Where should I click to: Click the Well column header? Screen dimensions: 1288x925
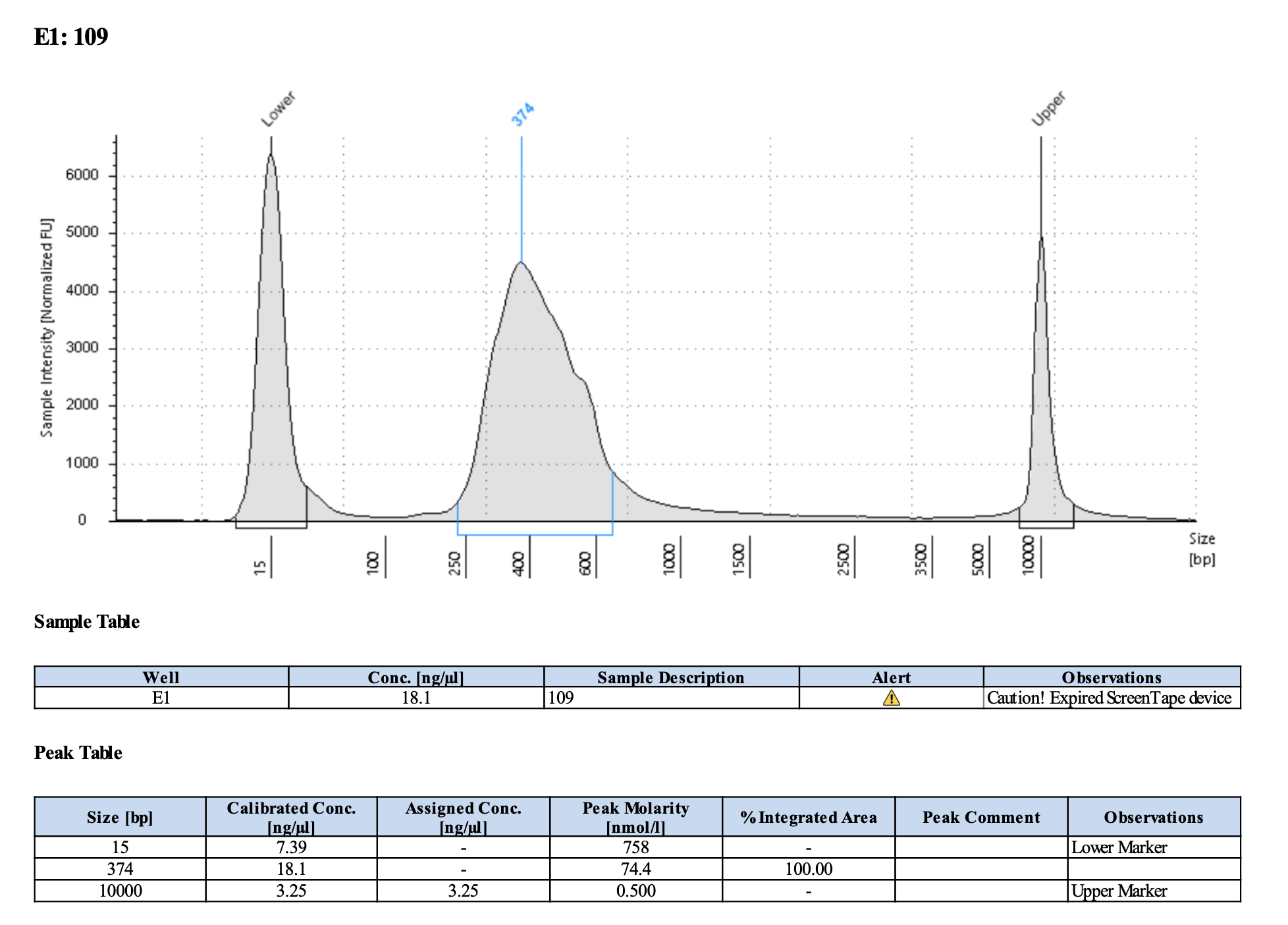[x=161, y=677]
